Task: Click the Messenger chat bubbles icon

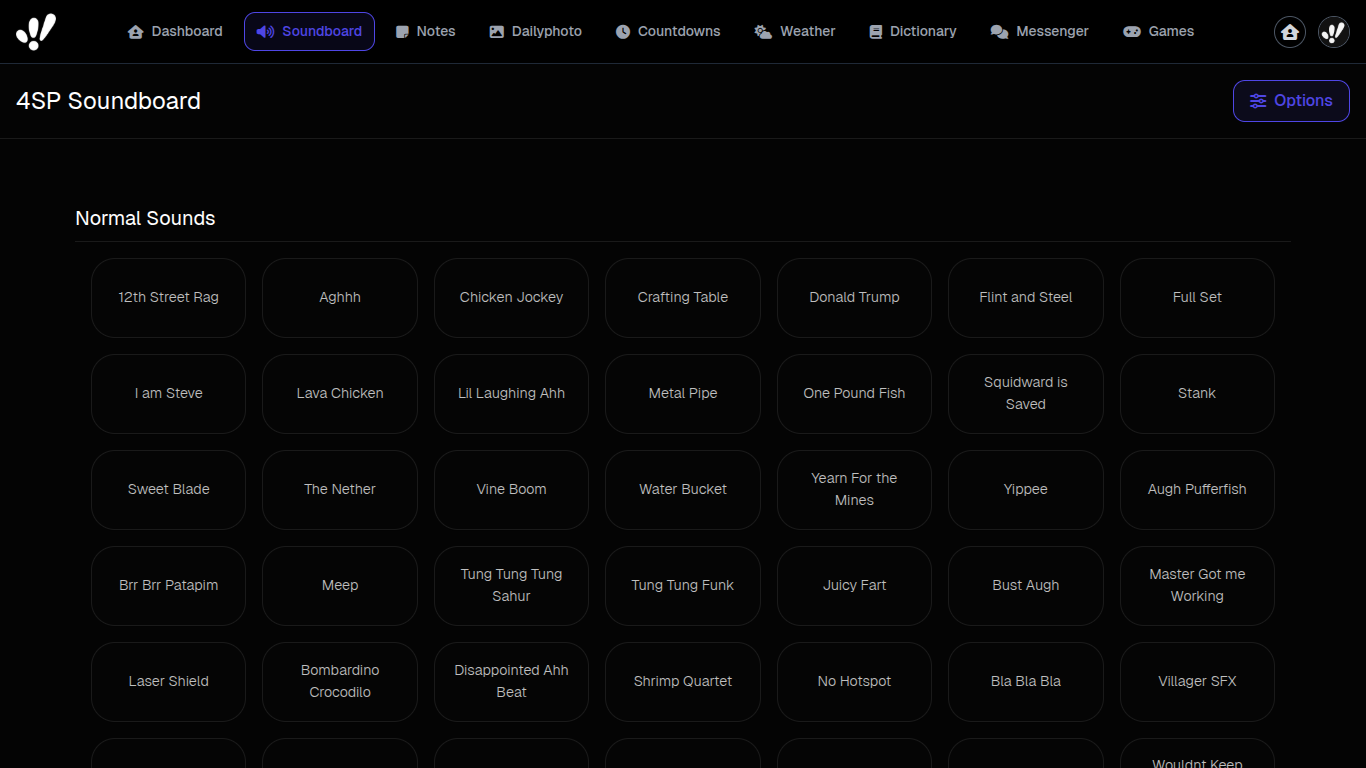Action: [x=999, y=31]
